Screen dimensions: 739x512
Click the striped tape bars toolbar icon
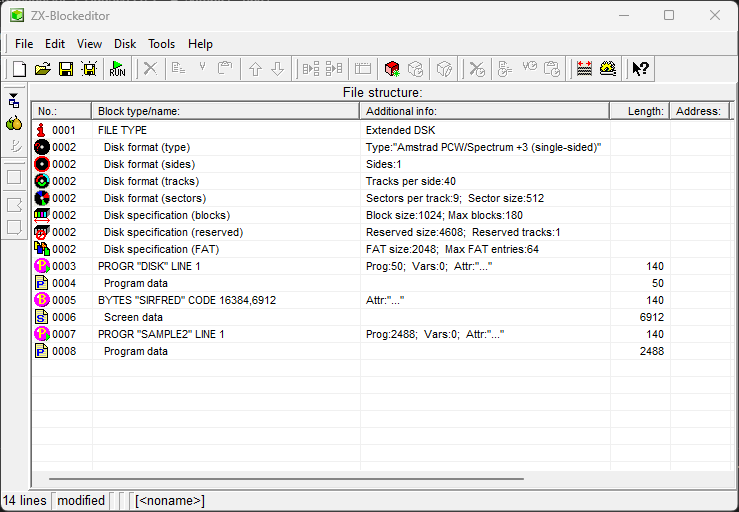click(584, 69)
